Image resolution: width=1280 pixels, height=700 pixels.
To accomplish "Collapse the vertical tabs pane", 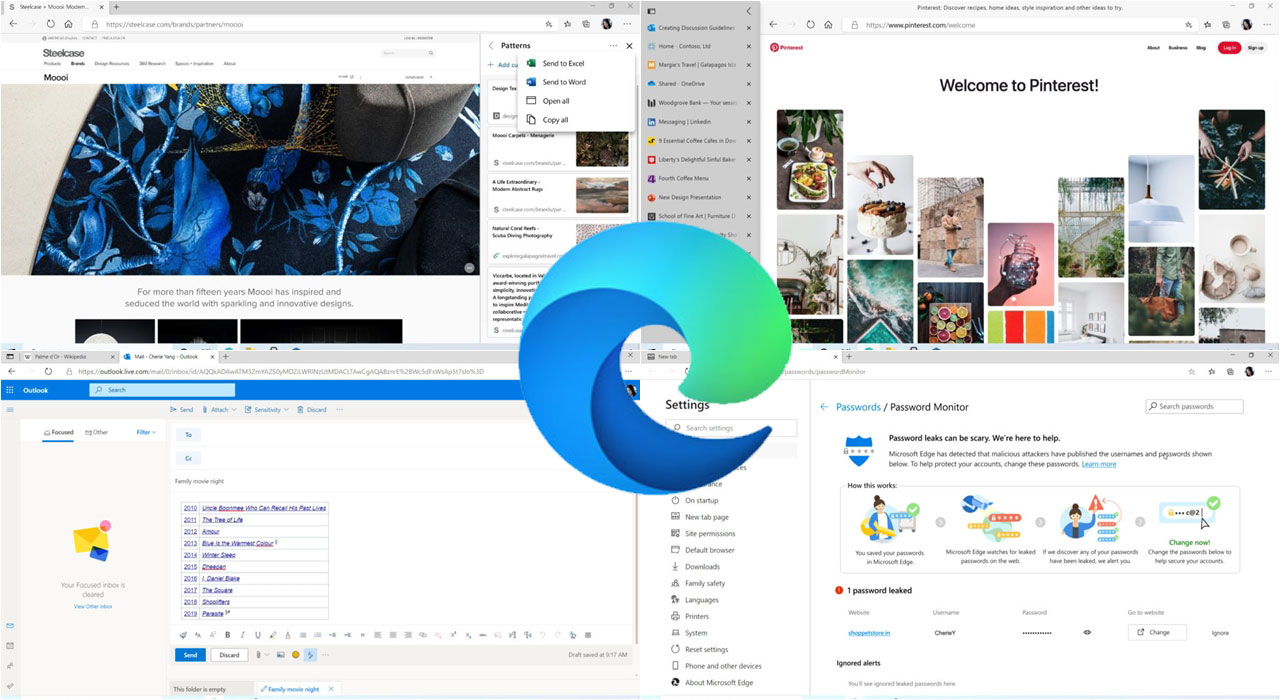I will pyautogui.click(x=748, y=11).
